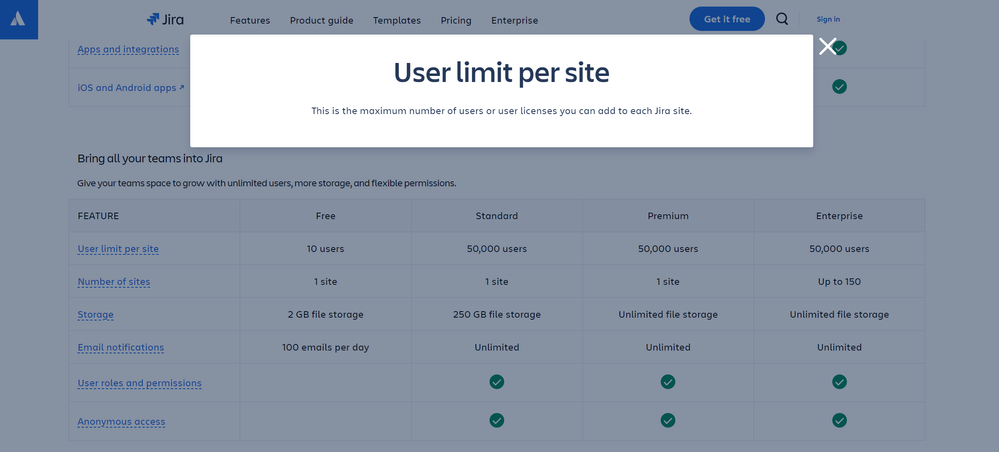This screenshot has height=452, width=999.
Task: Click the FEATURE column header
Action: tap(154, 215)
